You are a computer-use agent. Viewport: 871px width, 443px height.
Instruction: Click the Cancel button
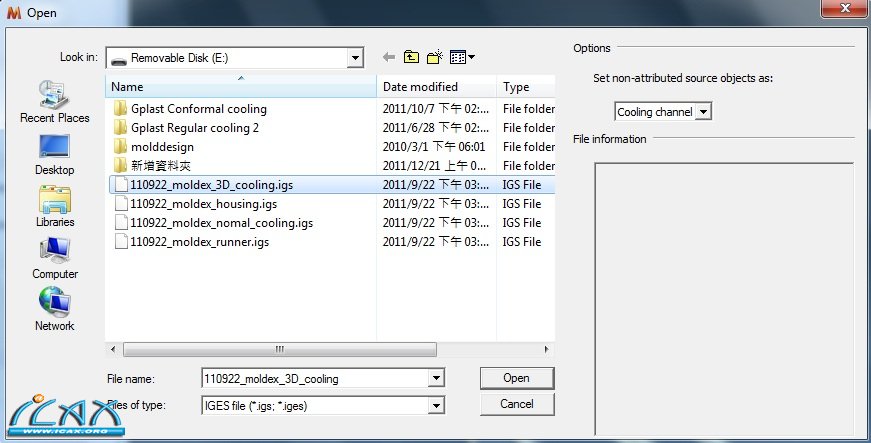(x=517, y=404)
